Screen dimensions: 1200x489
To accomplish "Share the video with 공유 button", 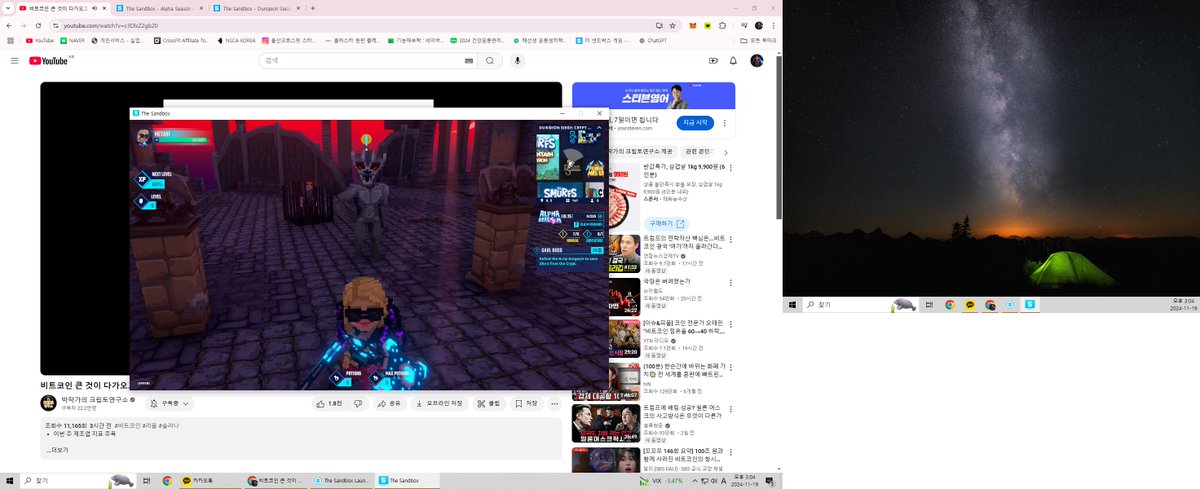I will click(390, 404).
